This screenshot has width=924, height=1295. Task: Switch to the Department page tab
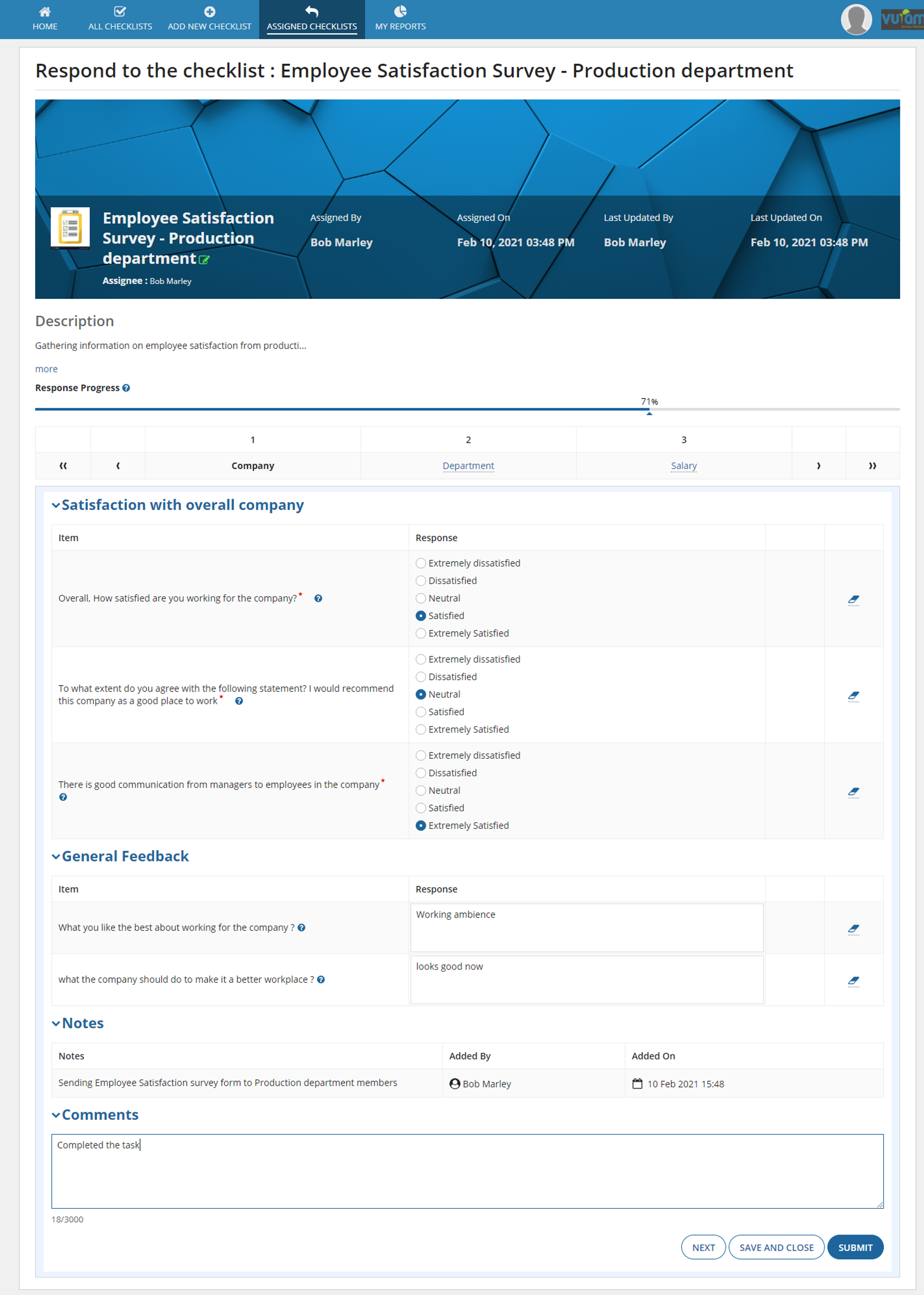(468, 466)
